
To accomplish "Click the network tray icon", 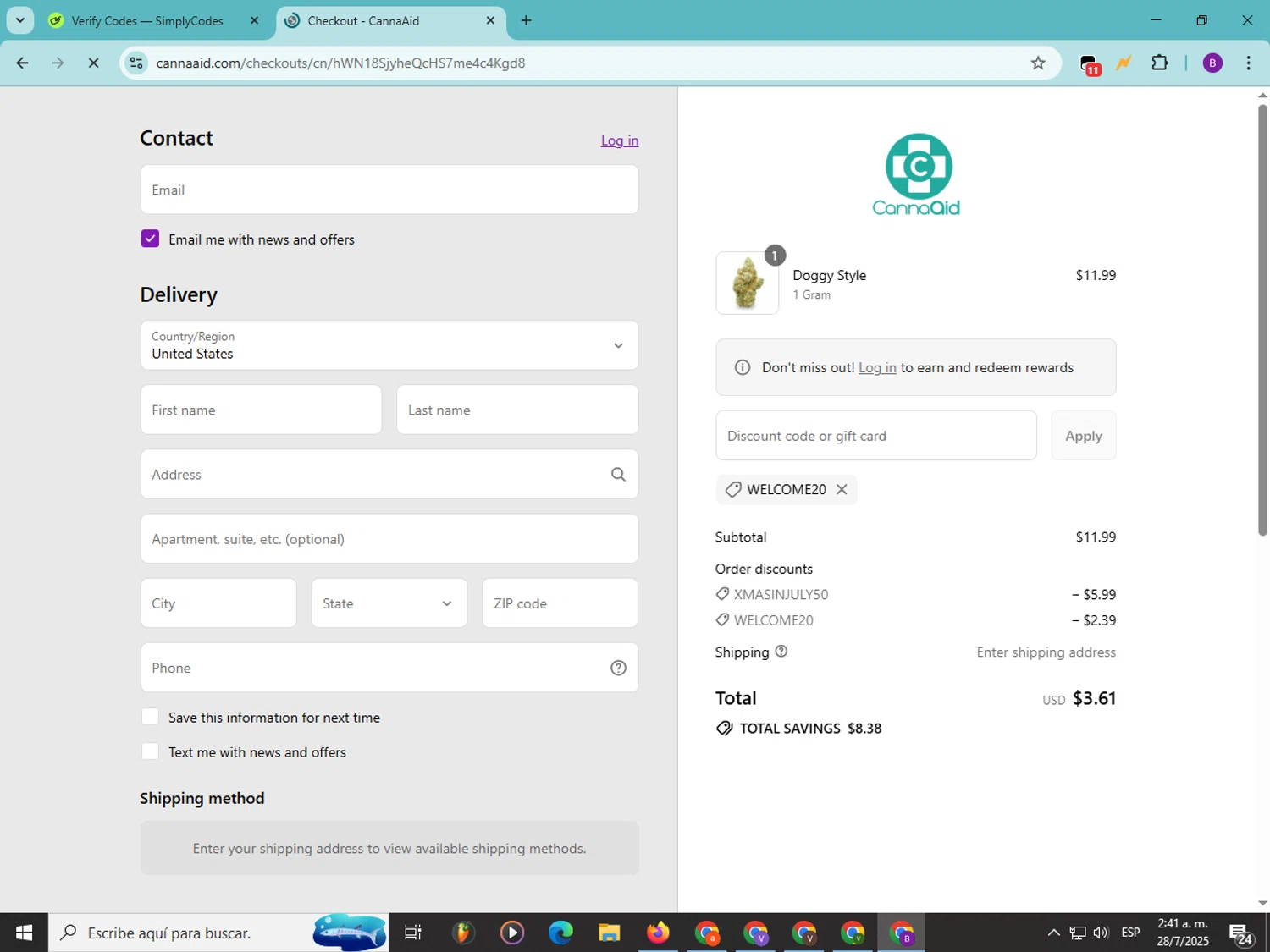I will [x=1077, y=933].
